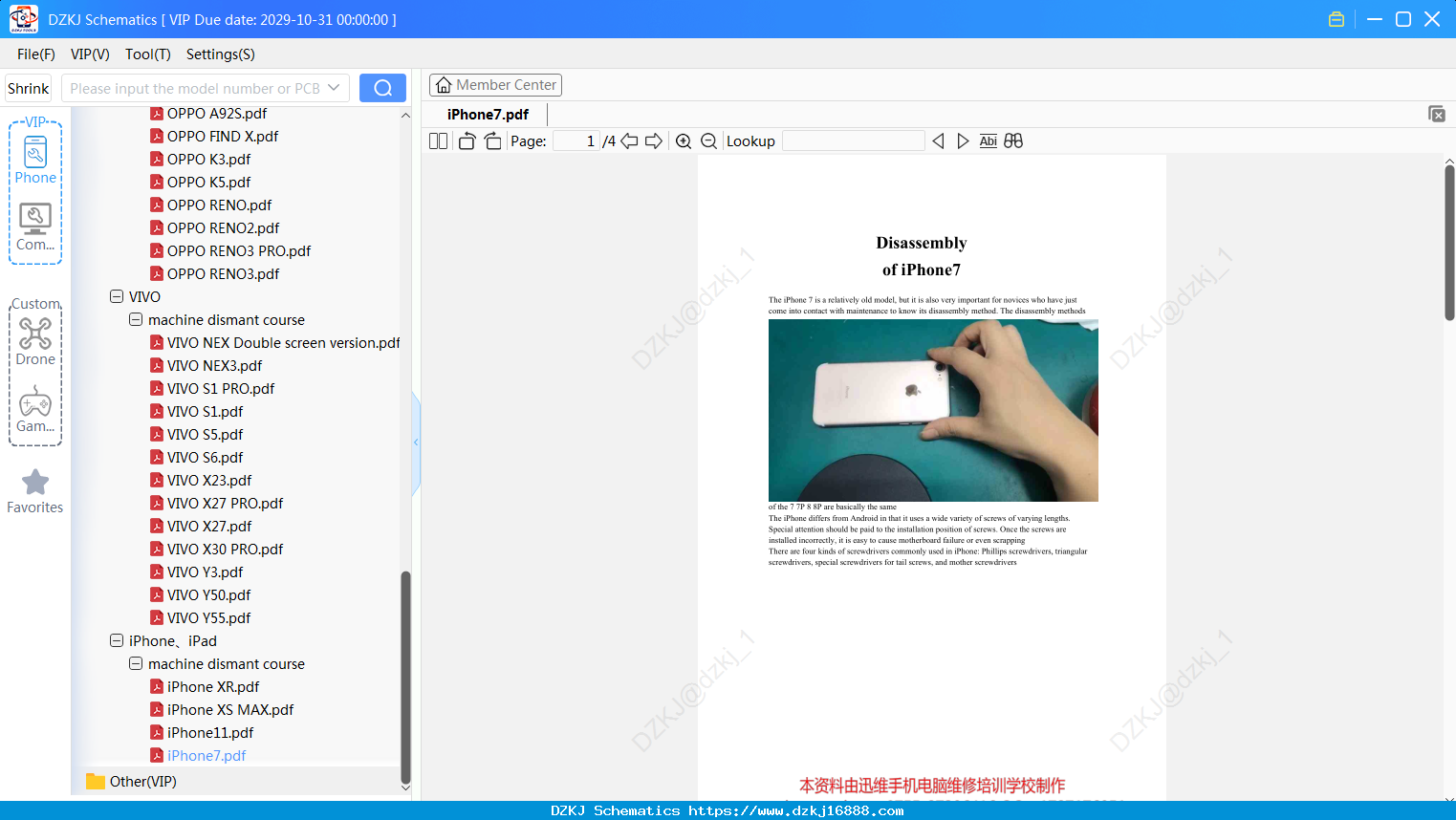This screenshot has height=820, width=1456.
Task: Open the Phone schematics category
Action: coord(35,160)
